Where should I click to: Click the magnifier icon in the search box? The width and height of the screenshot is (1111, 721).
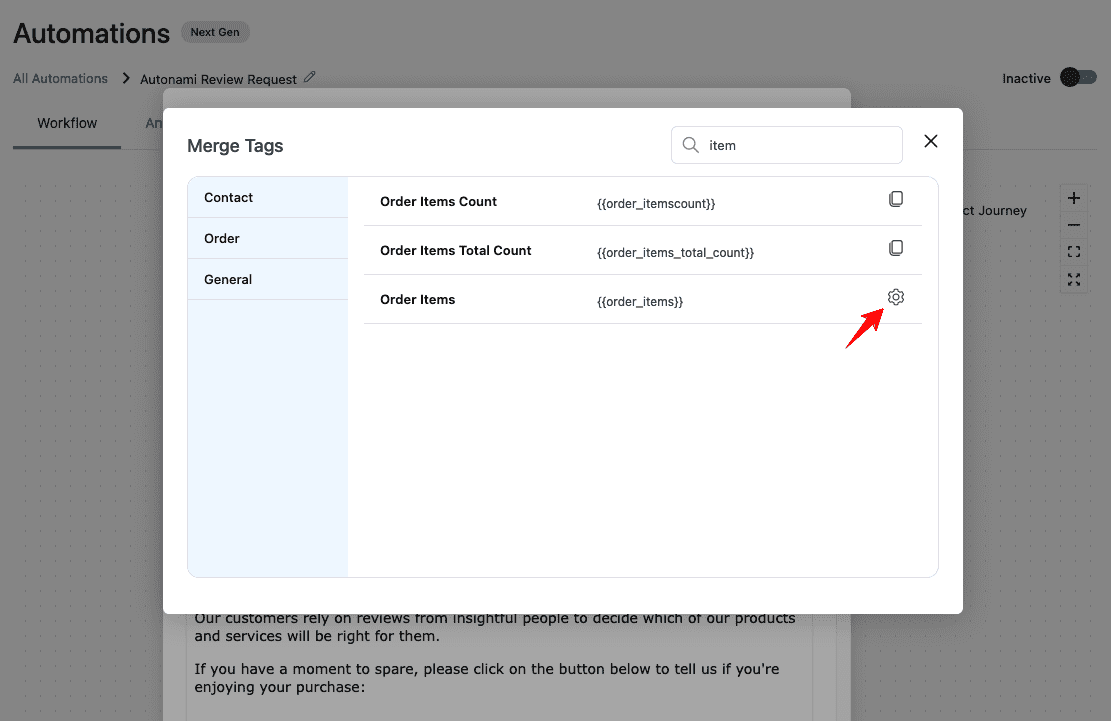point(690,145)
